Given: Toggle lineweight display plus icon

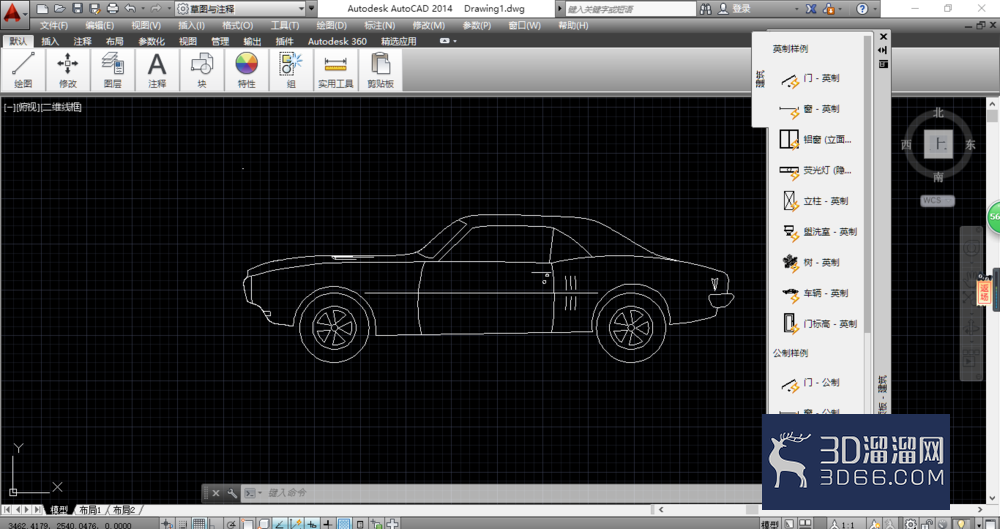Looking at the screenshot, I should [x=328, y=524].
